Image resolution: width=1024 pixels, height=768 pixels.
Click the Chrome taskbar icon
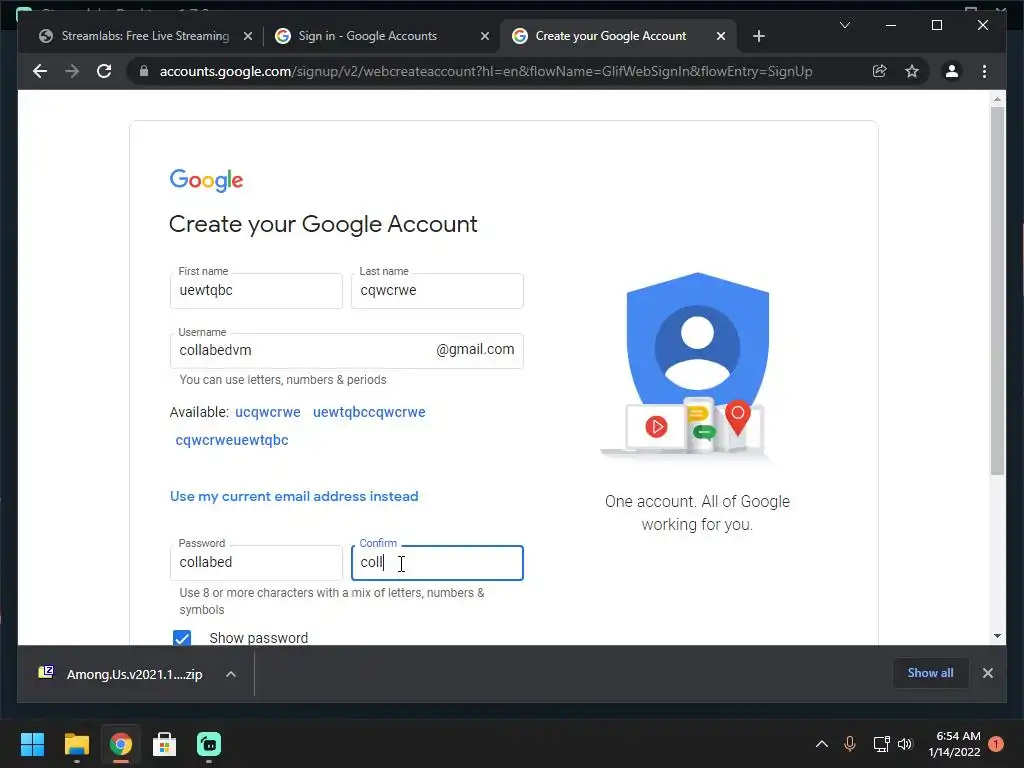pos(121,744)
